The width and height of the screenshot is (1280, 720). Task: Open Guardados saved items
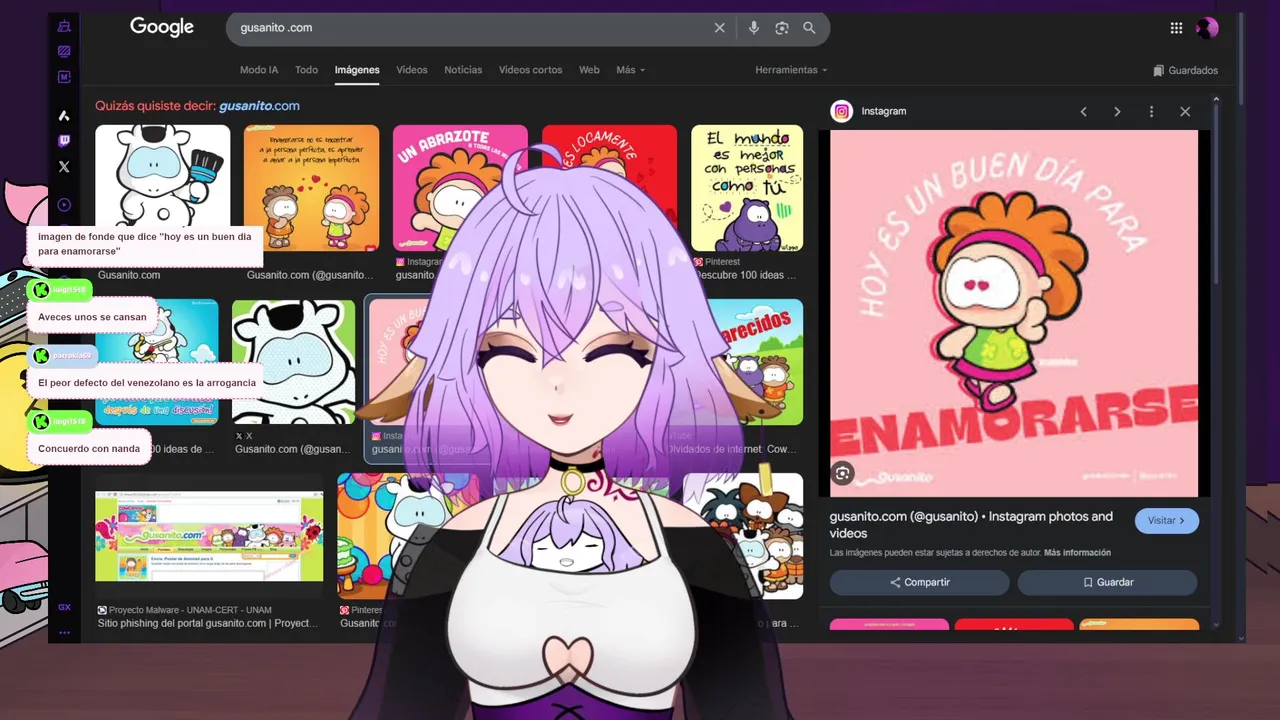(1185, 70)
